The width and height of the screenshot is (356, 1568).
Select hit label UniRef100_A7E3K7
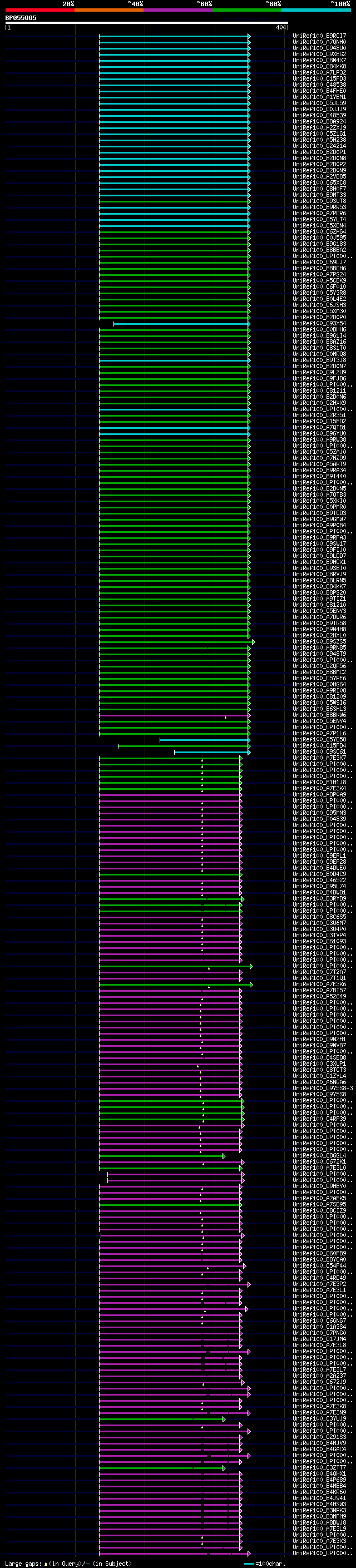pos(319,758)
